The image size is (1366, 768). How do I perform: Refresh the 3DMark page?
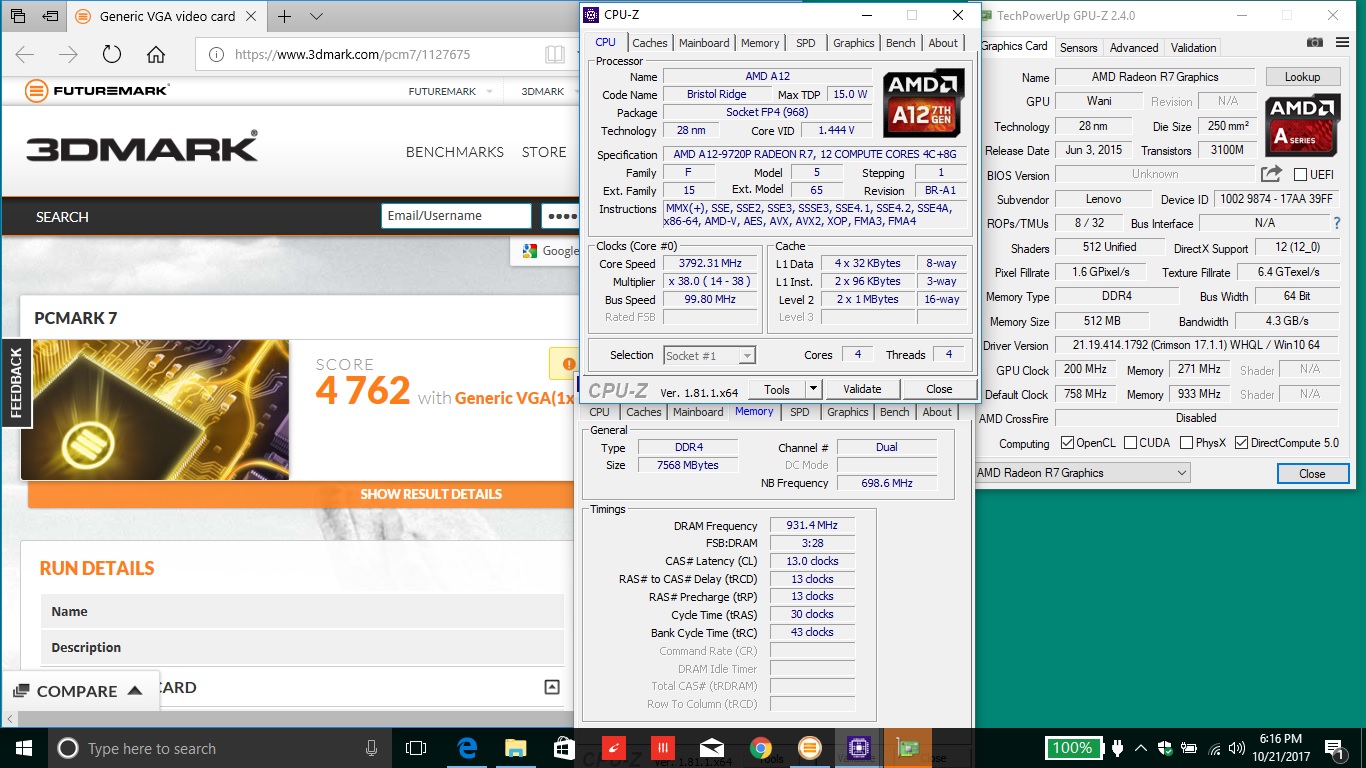112,54
